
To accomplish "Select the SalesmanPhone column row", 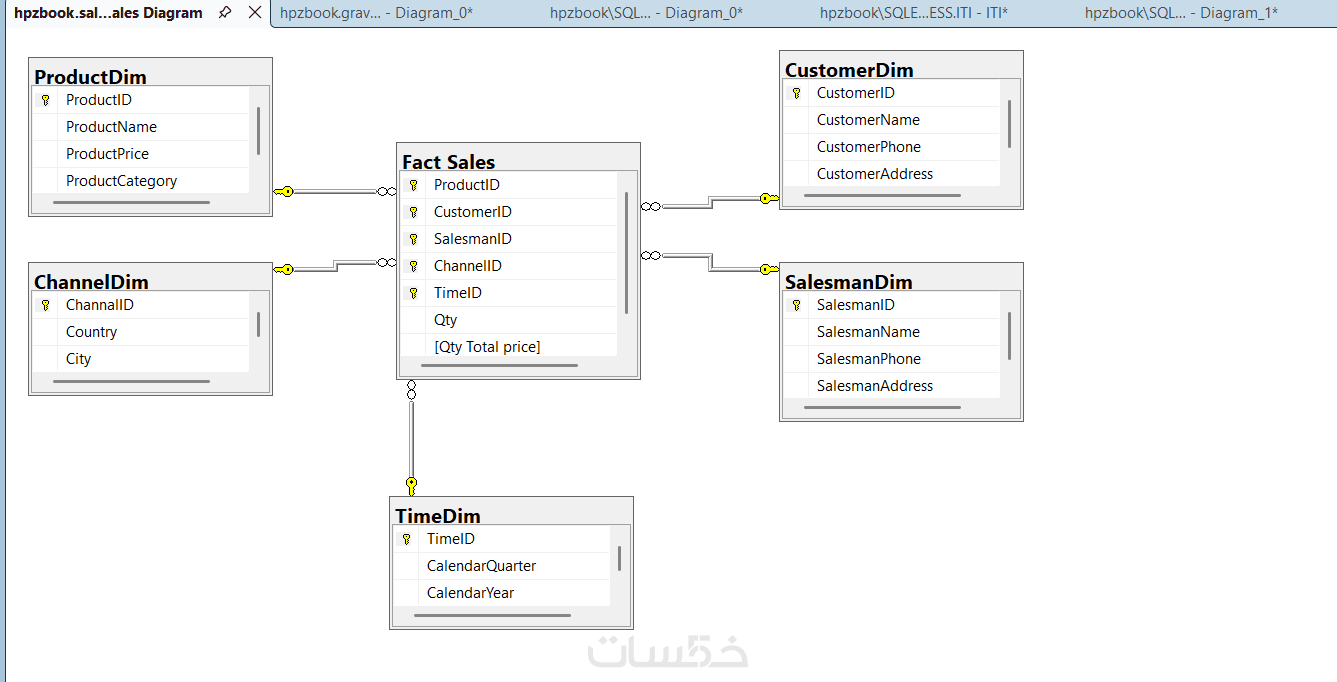I will click(x=891, y=359).
